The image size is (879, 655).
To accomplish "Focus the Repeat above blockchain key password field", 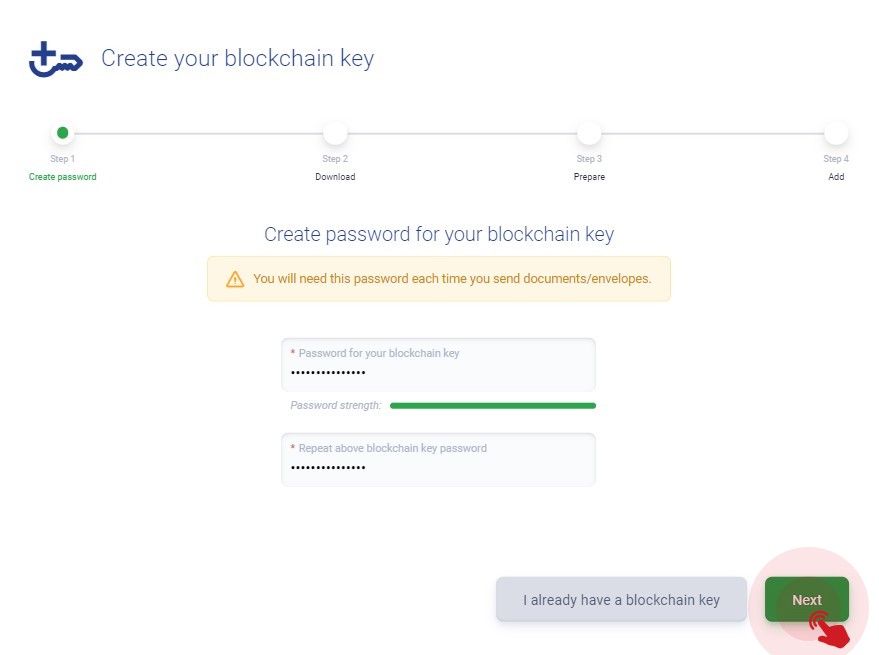I will click(x=438, y=459).
